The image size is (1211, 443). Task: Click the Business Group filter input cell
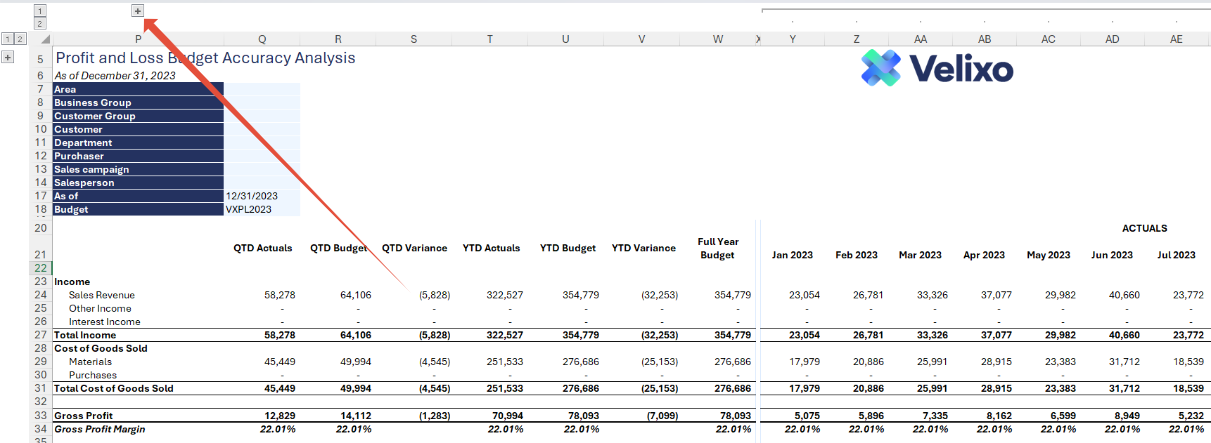(x=262, y=102)
